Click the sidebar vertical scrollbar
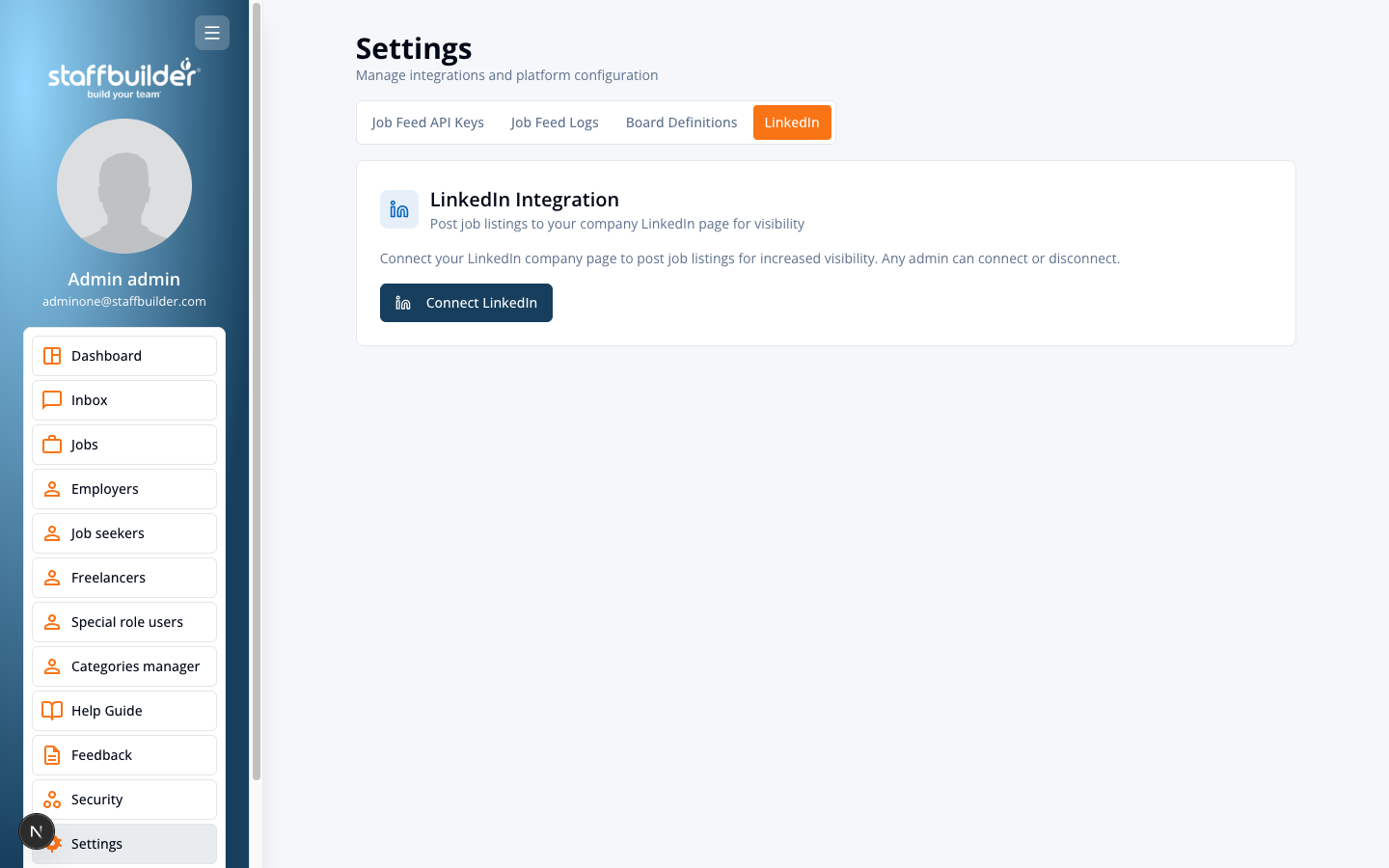This screenshot has width=1389, height=868. point(257,386)
